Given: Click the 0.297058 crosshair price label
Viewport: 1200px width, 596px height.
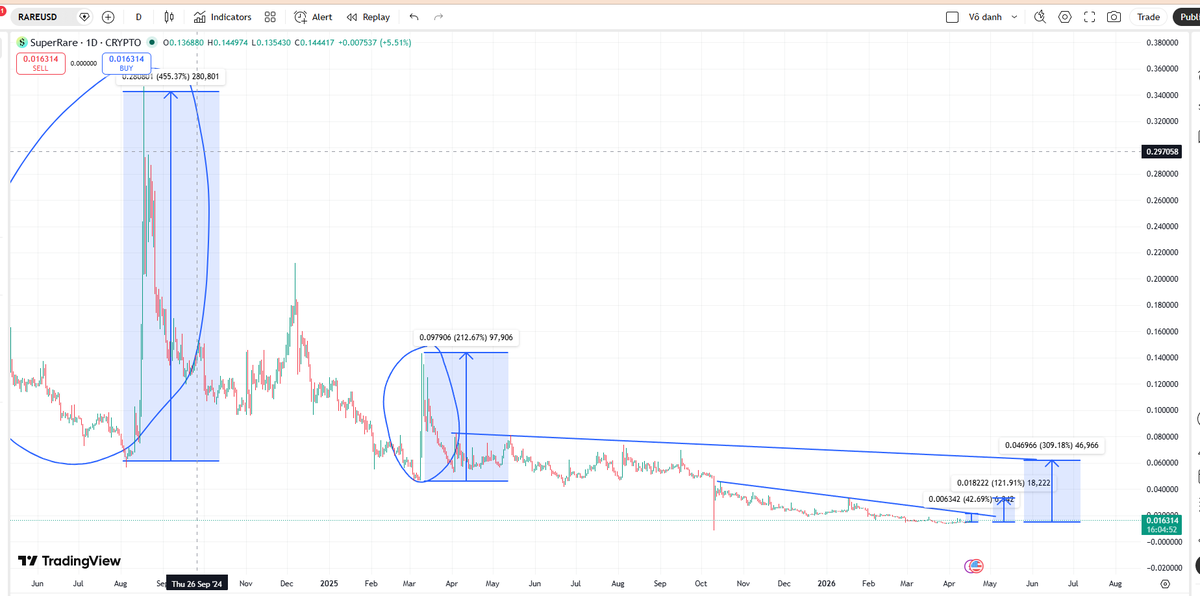Looking at the screenshot, I should 1160,152.
